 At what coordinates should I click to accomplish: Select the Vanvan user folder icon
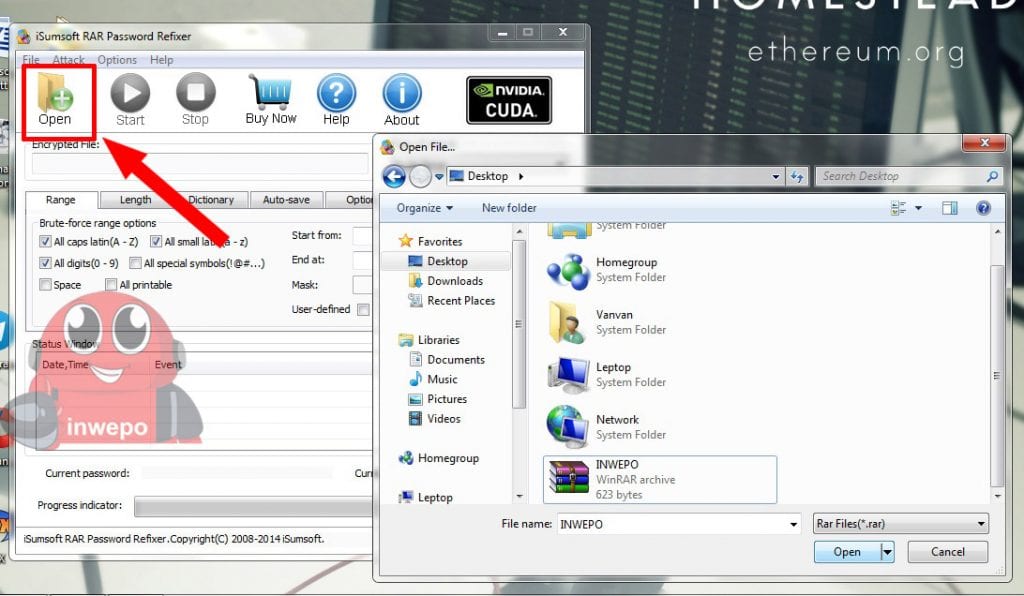566,322
